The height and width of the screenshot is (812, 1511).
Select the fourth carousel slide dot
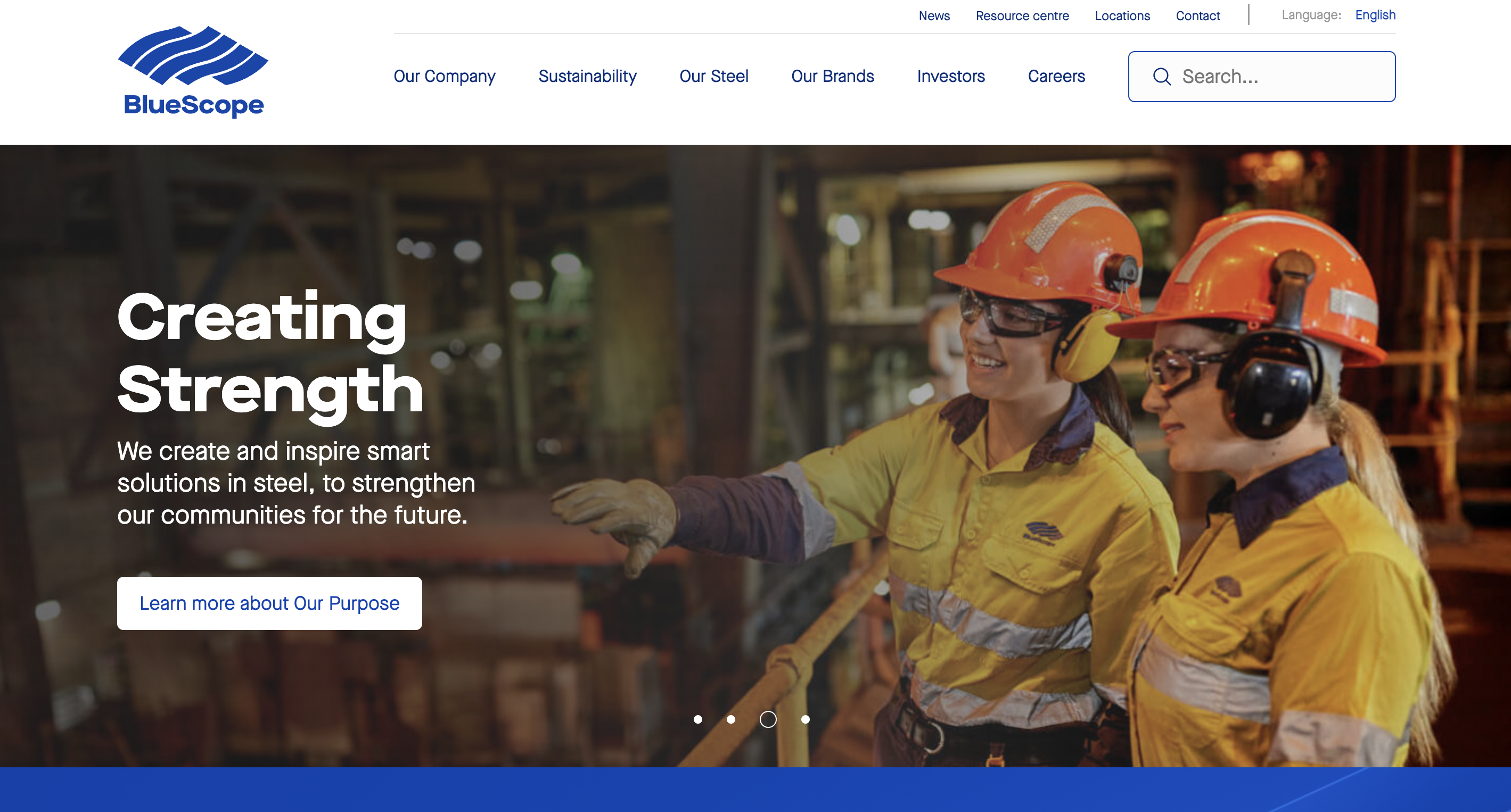point(806,719)
